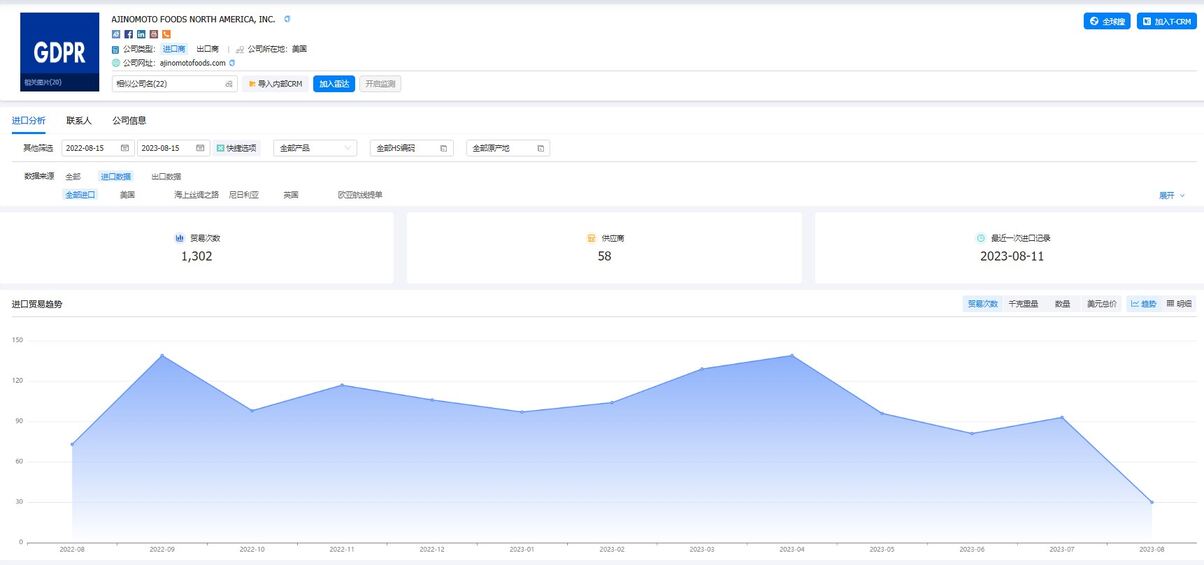1204x565 pixels.
Task: Click the 导入内部CRM button
Action: 275,84
